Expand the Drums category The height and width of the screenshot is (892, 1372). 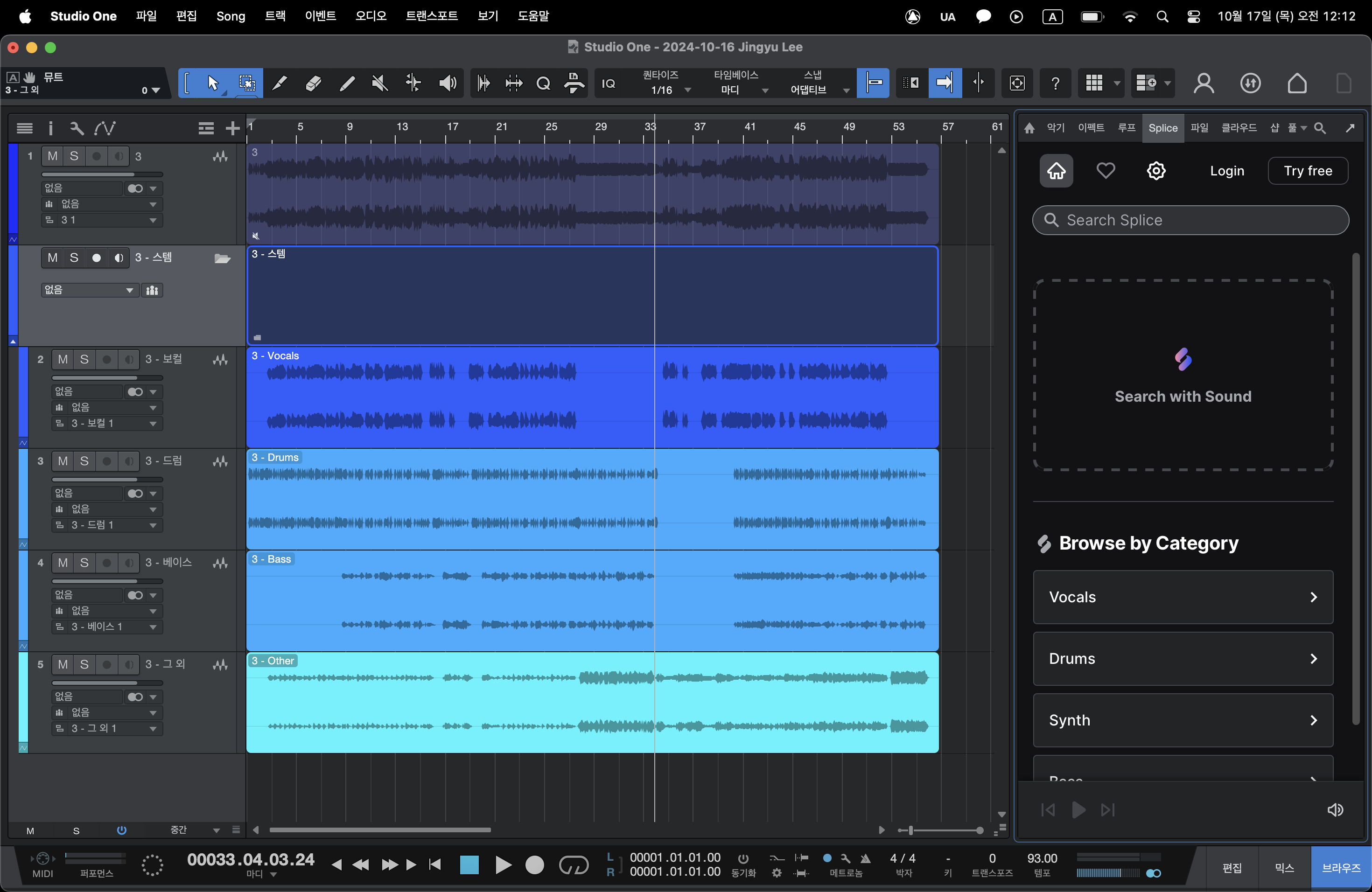coord(1183,659)
